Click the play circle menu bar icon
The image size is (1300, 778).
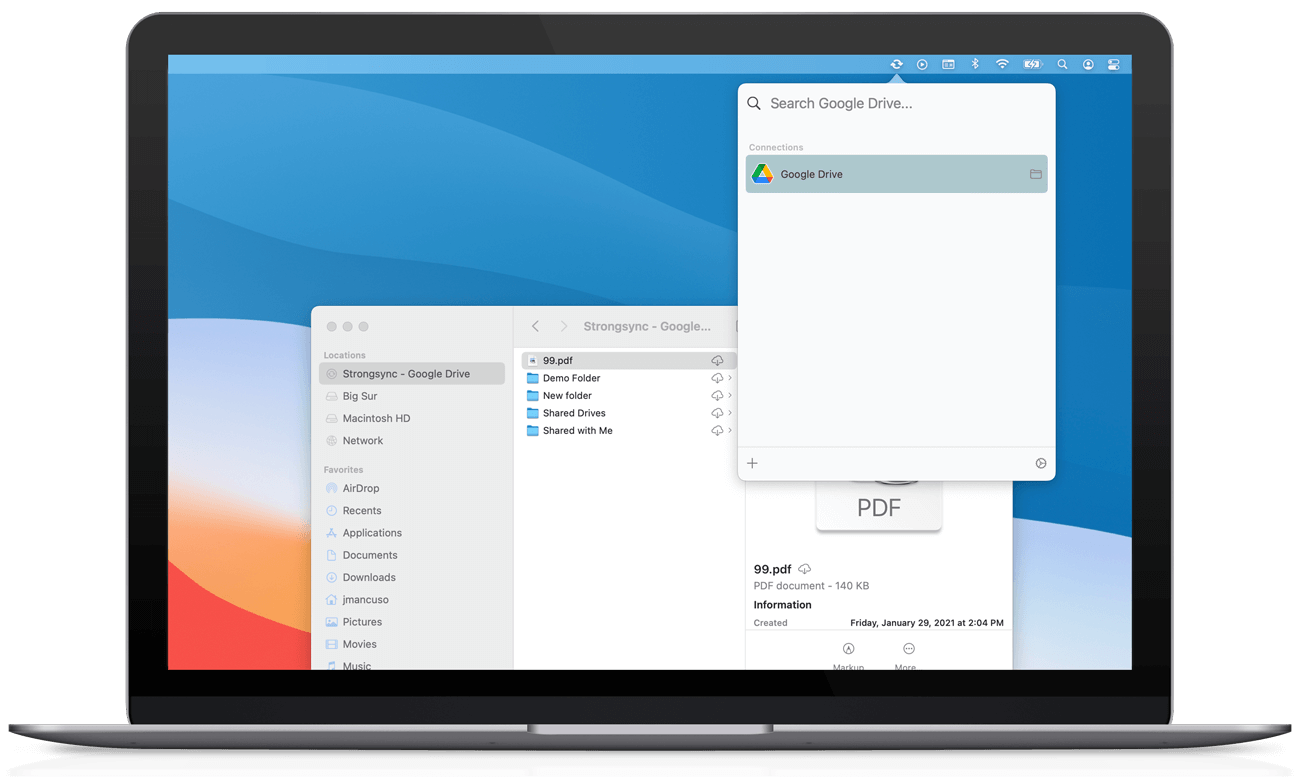coord(922,64)
